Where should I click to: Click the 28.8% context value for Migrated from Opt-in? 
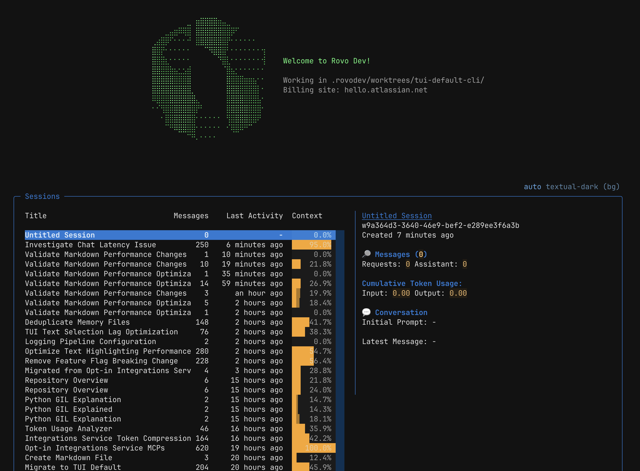click(x=320, y=371)
